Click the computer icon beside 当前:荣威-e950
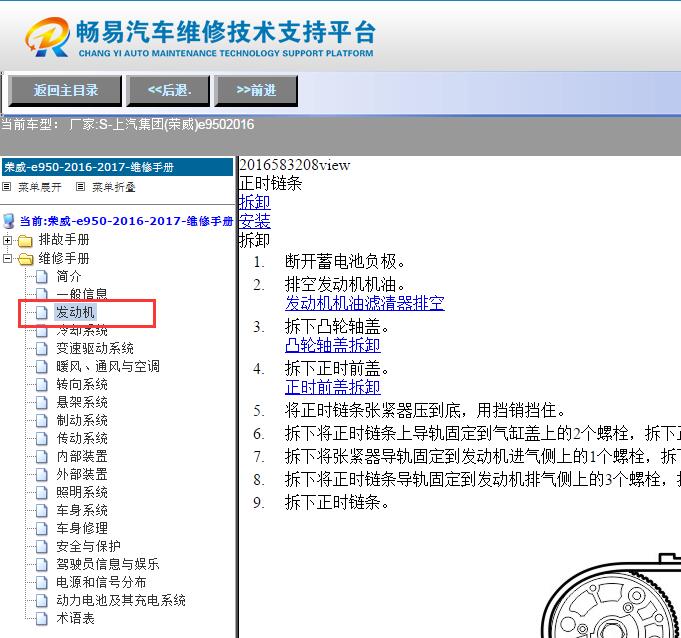The width and height of the screenshot is (681, 638). [8, 221]
